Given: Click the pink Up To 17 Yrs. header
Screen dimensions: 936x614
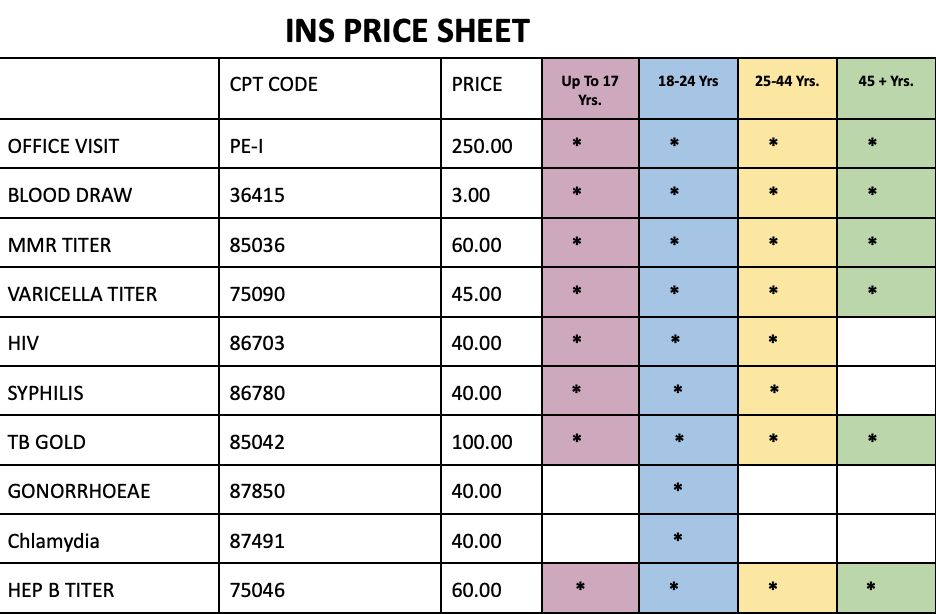Looking at the screenshot, I should coord(590,89).
